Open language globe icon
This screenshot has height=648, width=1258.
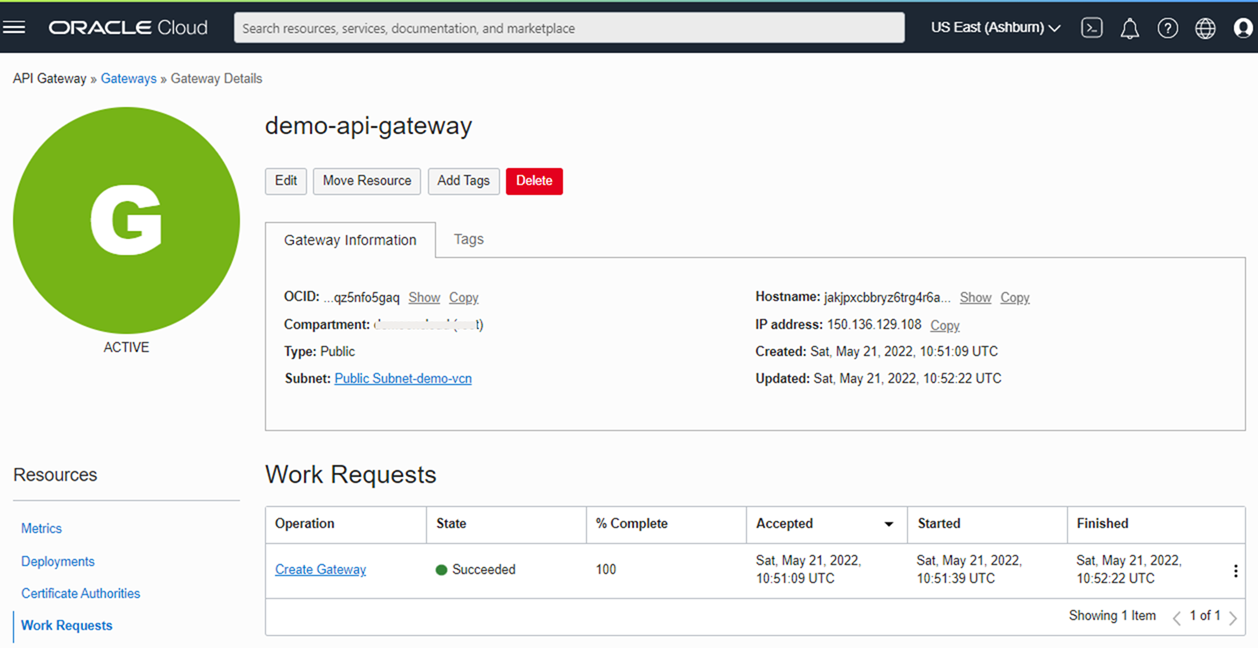[1205, 28]
